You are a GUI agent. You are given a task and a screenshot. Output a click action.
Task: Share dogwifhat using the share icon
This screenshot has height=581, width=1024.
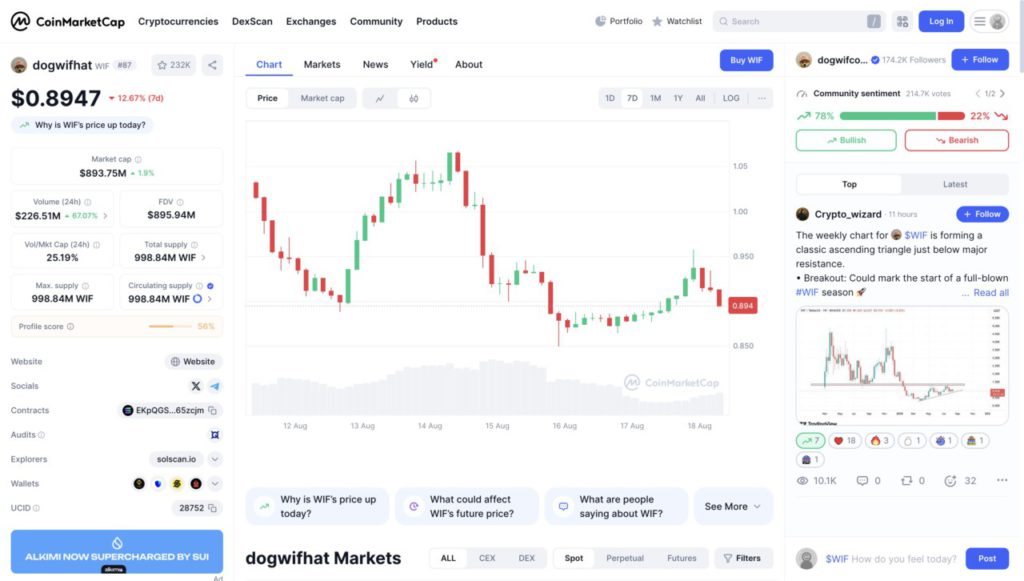tap(212, 65)
